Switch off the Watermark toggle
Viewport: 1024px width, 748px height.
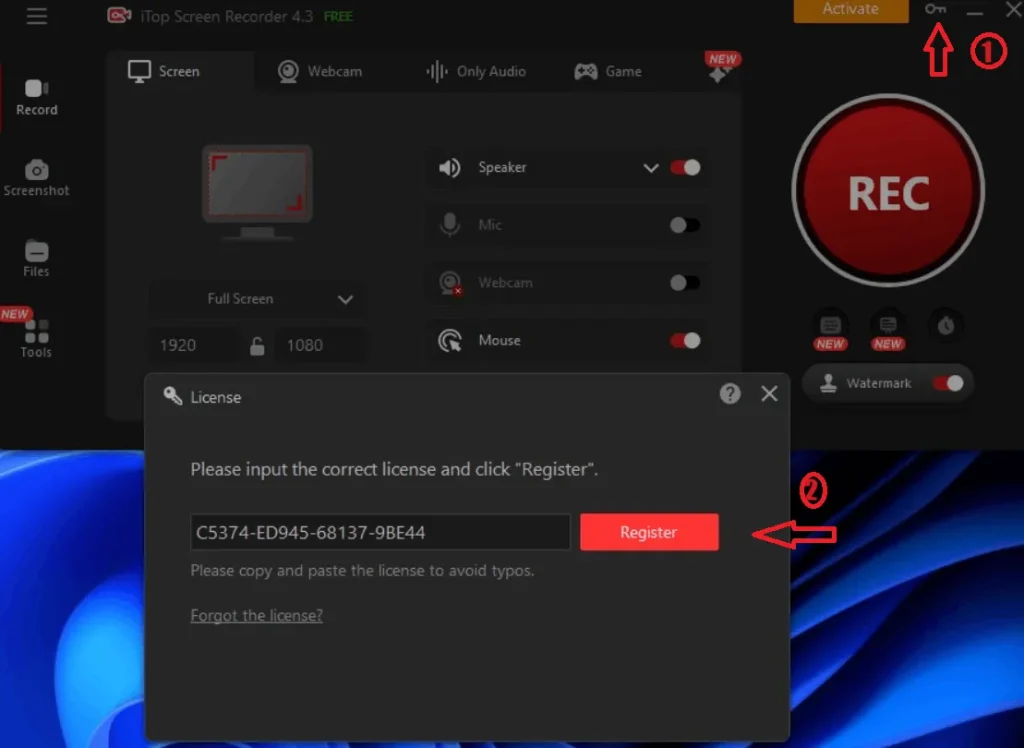point(948,383)
